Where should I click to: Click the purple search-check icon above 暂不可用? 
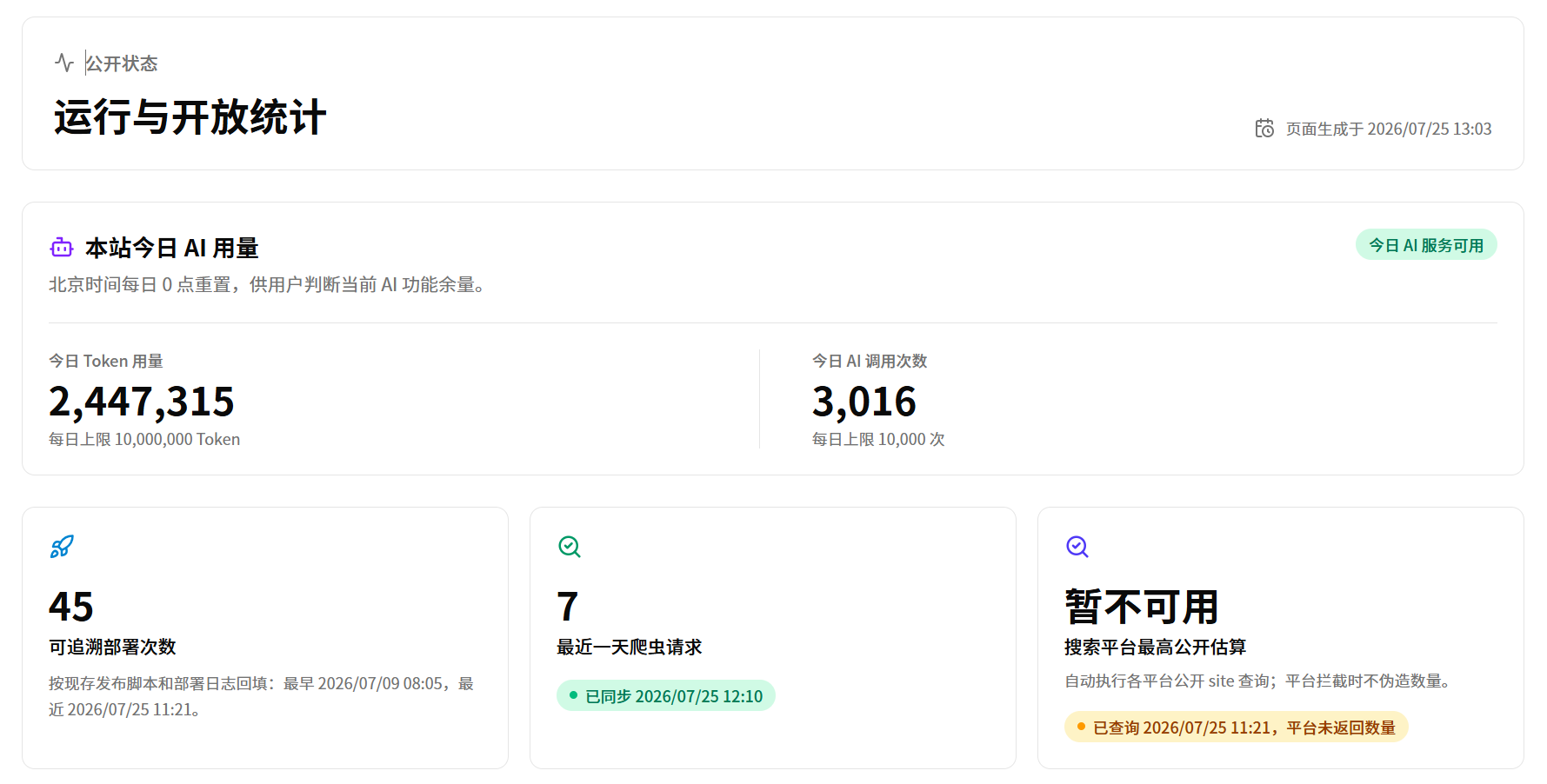point(1077,547)
